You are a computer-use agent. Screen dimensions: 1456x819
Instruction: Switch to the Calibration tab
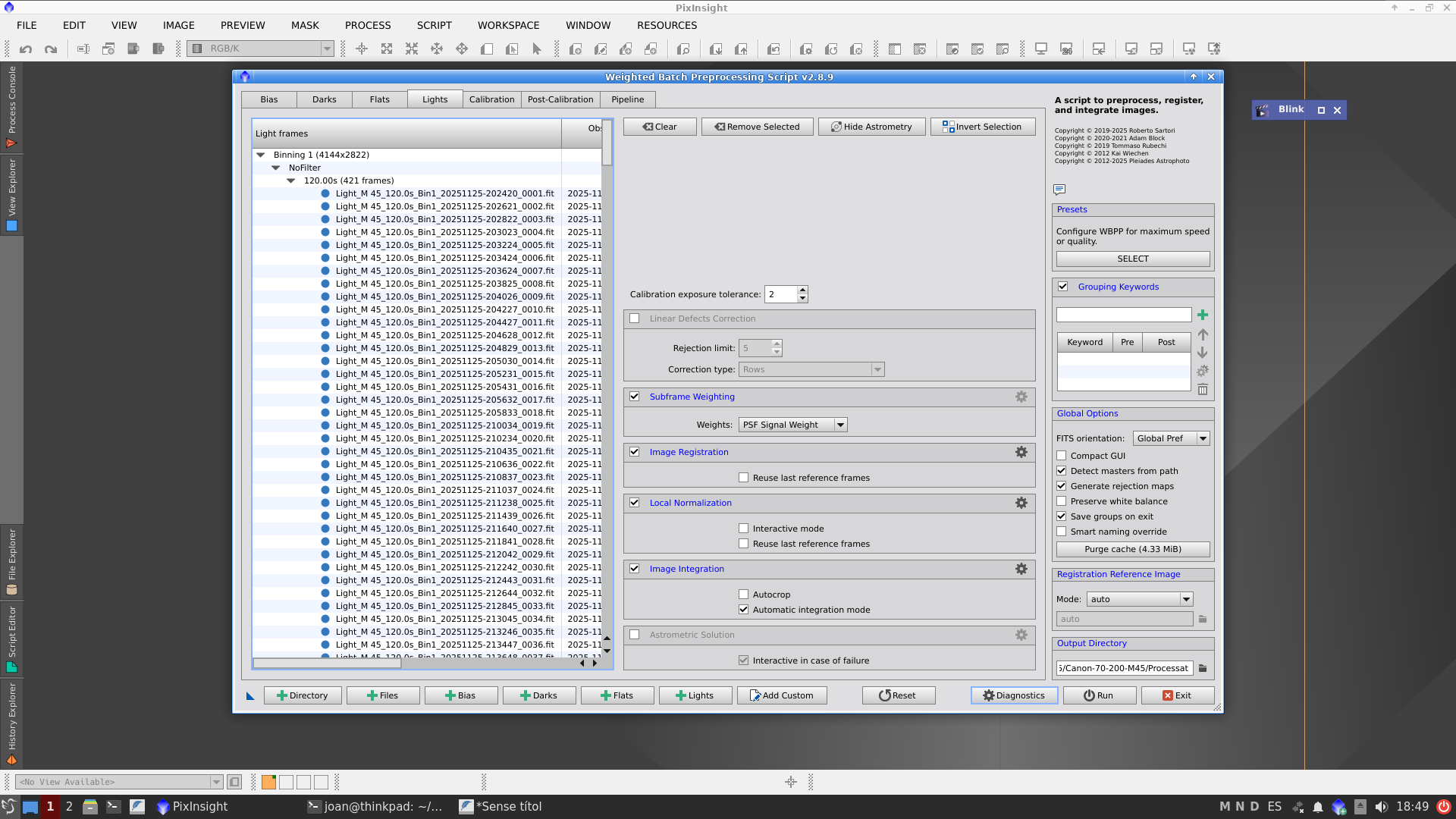coord(491,99)
